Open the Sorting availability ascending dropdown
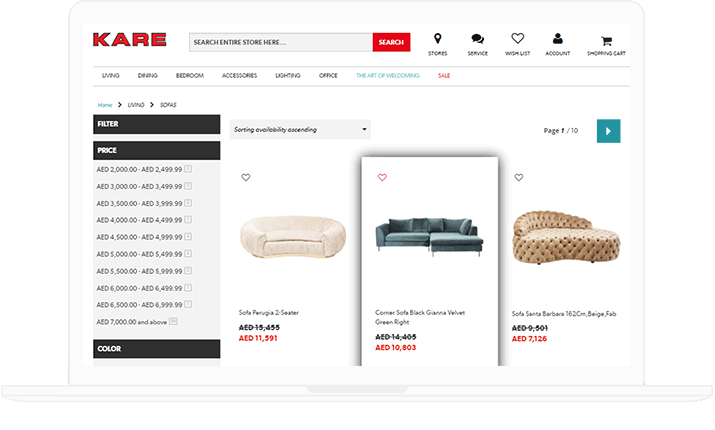The image size is (715, 430). coord(300,130)
